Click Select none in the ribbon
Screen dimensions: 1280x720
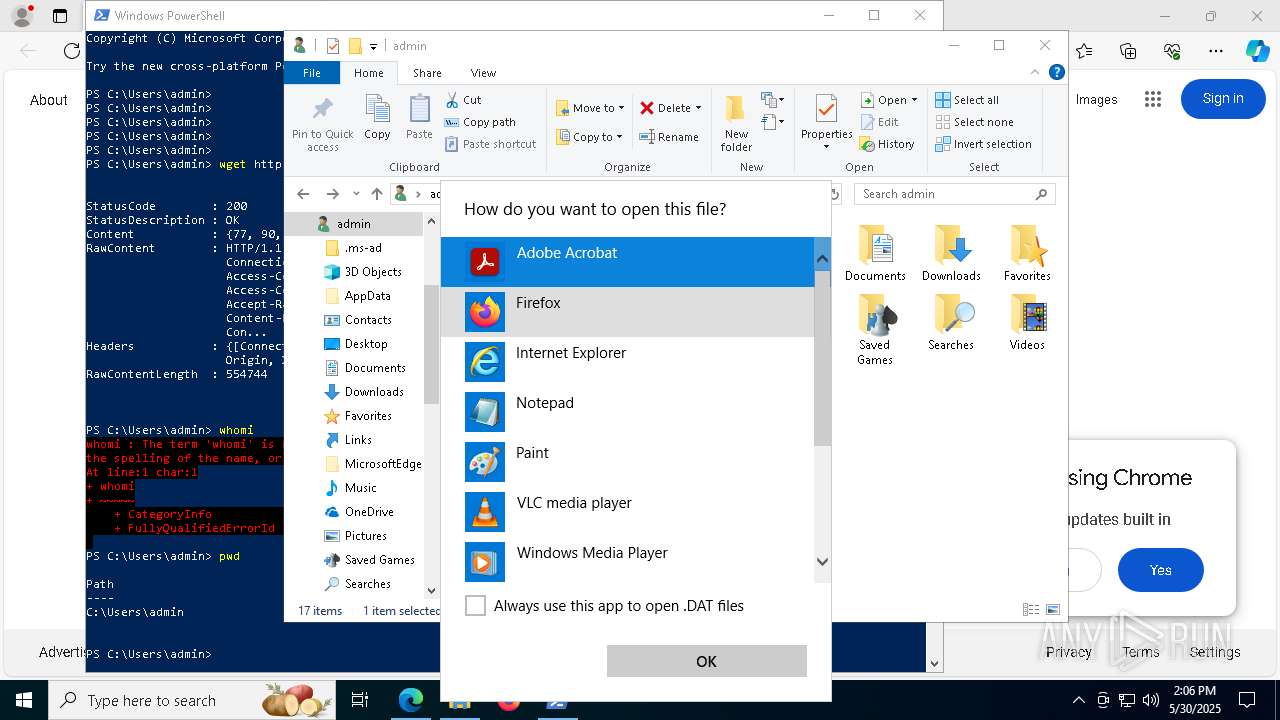click(x=974, y=122)
